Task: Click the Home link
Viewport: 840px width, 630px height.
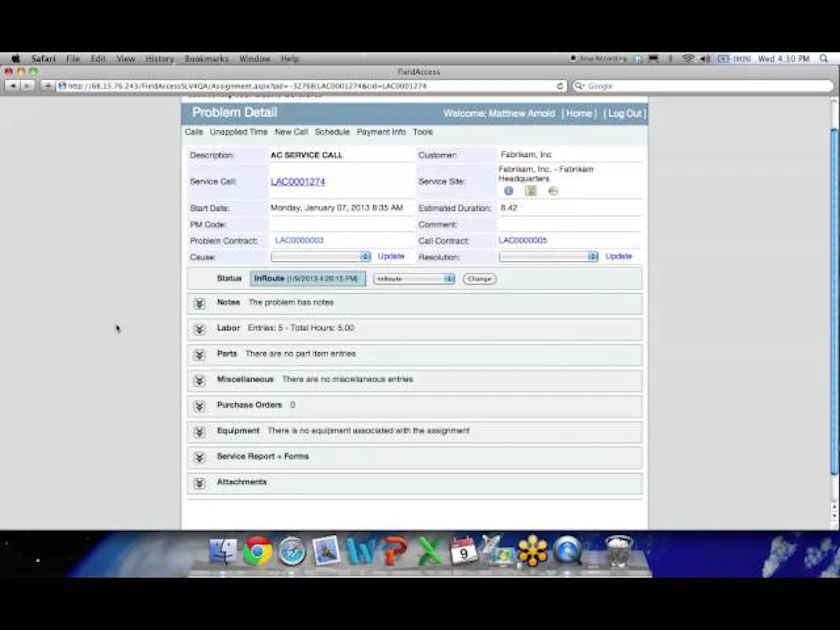Action: click(579, 114)
